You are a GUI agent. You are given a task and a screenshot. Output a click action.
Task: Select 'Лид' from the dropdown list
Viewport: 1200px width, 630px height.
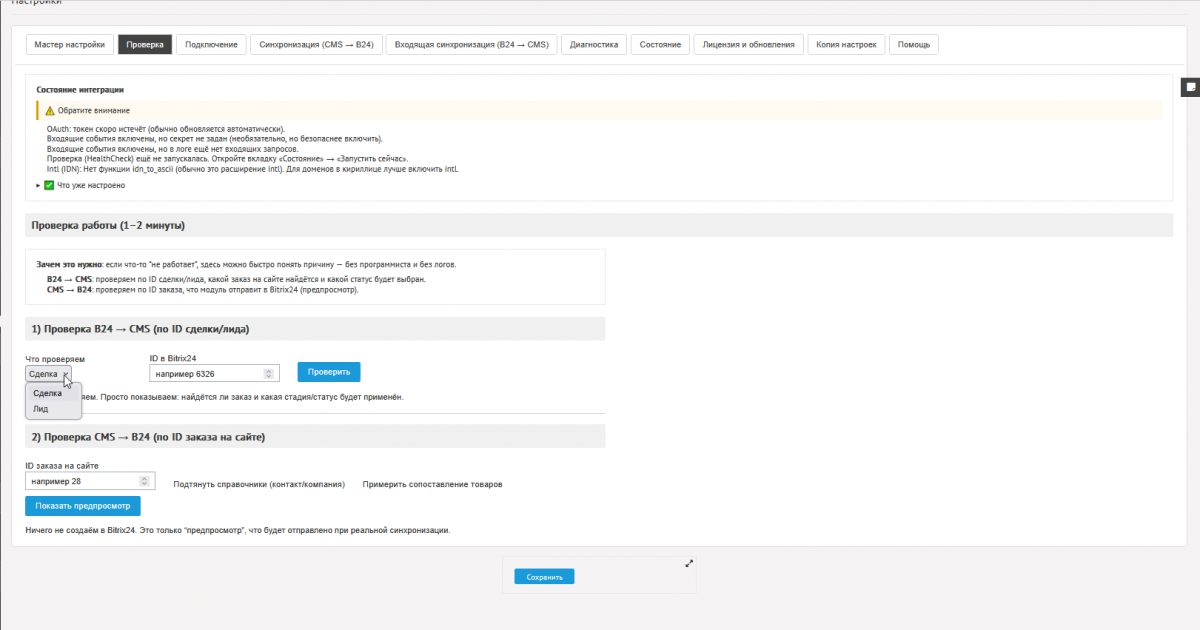coord(41,409)
